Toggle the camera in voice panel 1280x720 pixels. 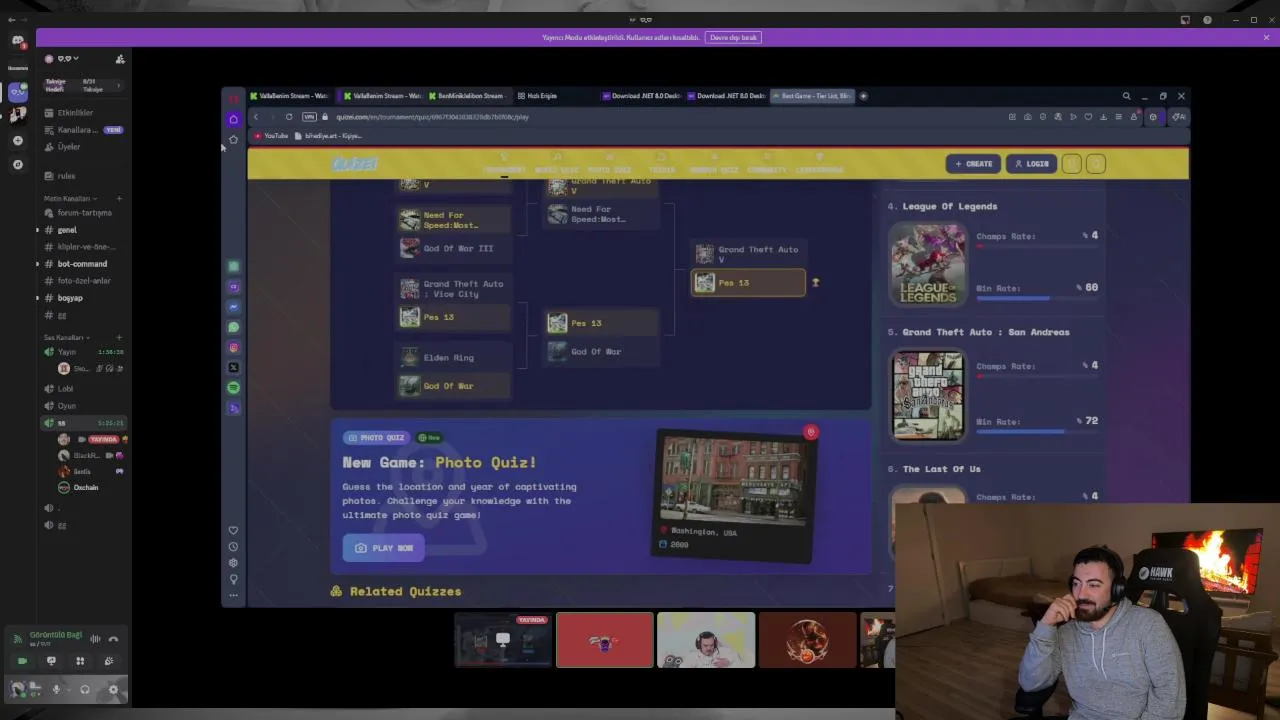pyautogui.click(x=22, y=661)
